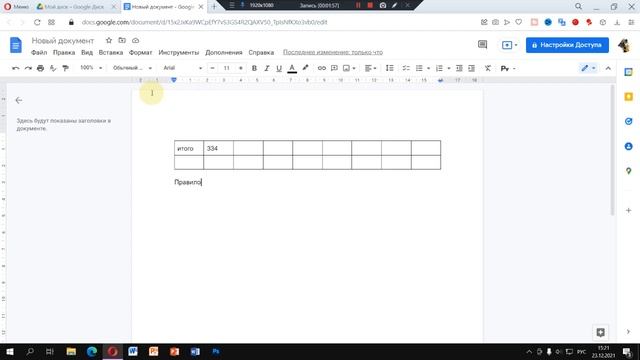Open last edit history link
The image size is (640, 360).
click(333, 52)
